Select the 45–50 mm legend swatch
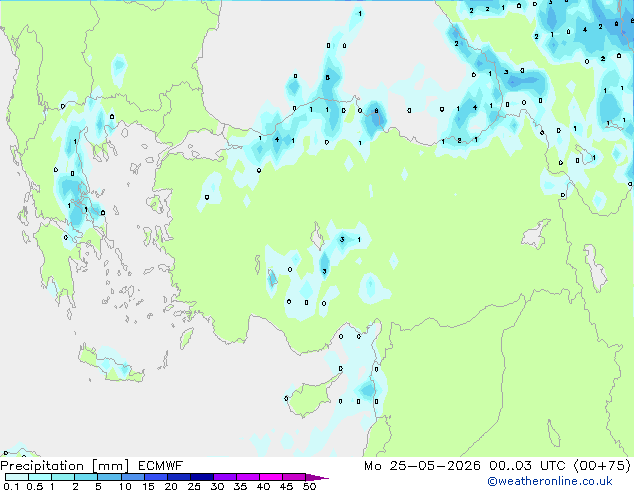Screen dimensions: 634x490 click(x=294, y=477)
